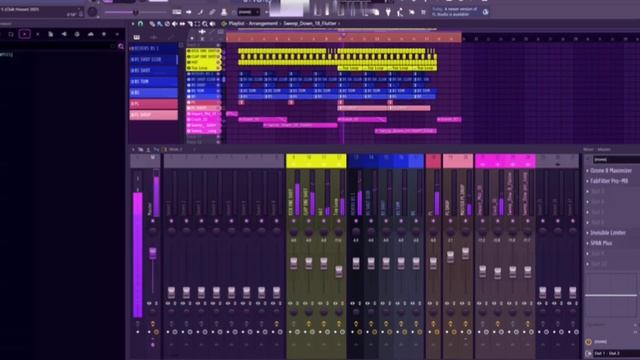Screen dimensions: 640x360
Task: Click the playback speaker tool in playlist toolbar
Action: 213,24
